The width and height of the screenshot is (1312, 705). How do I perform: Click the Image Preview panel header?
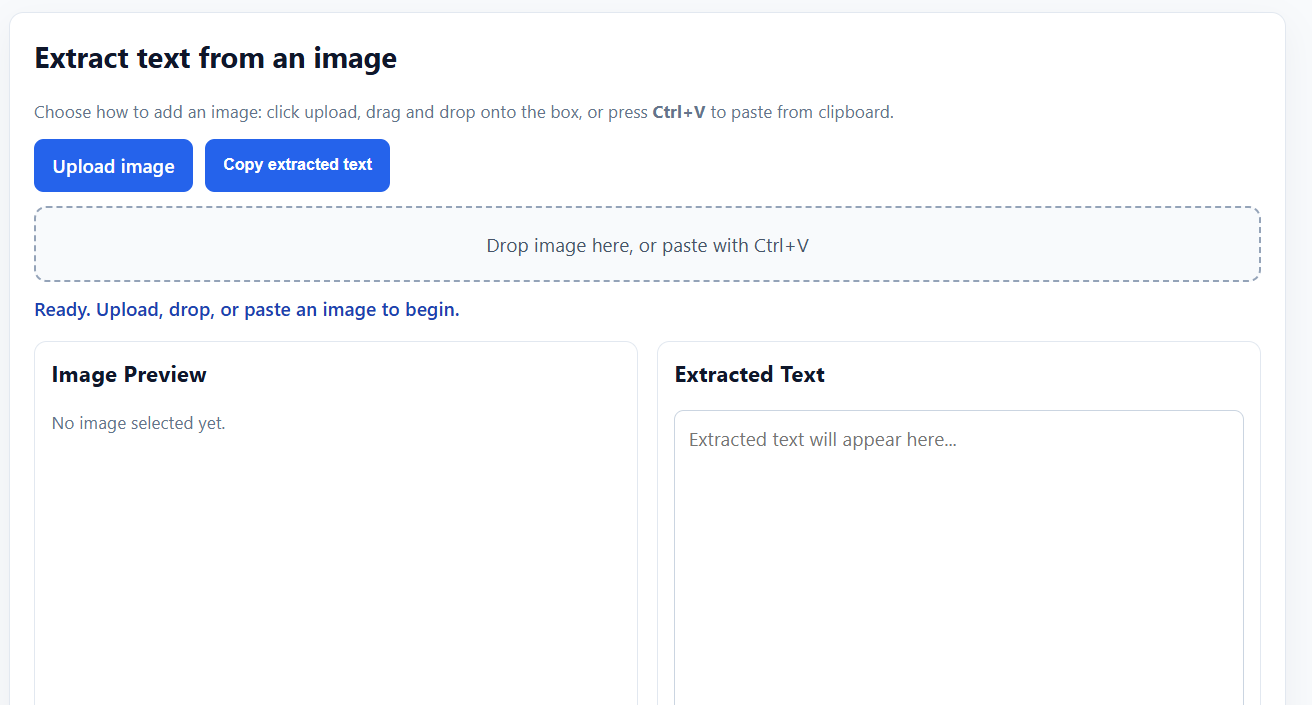[x=129, y=374]
